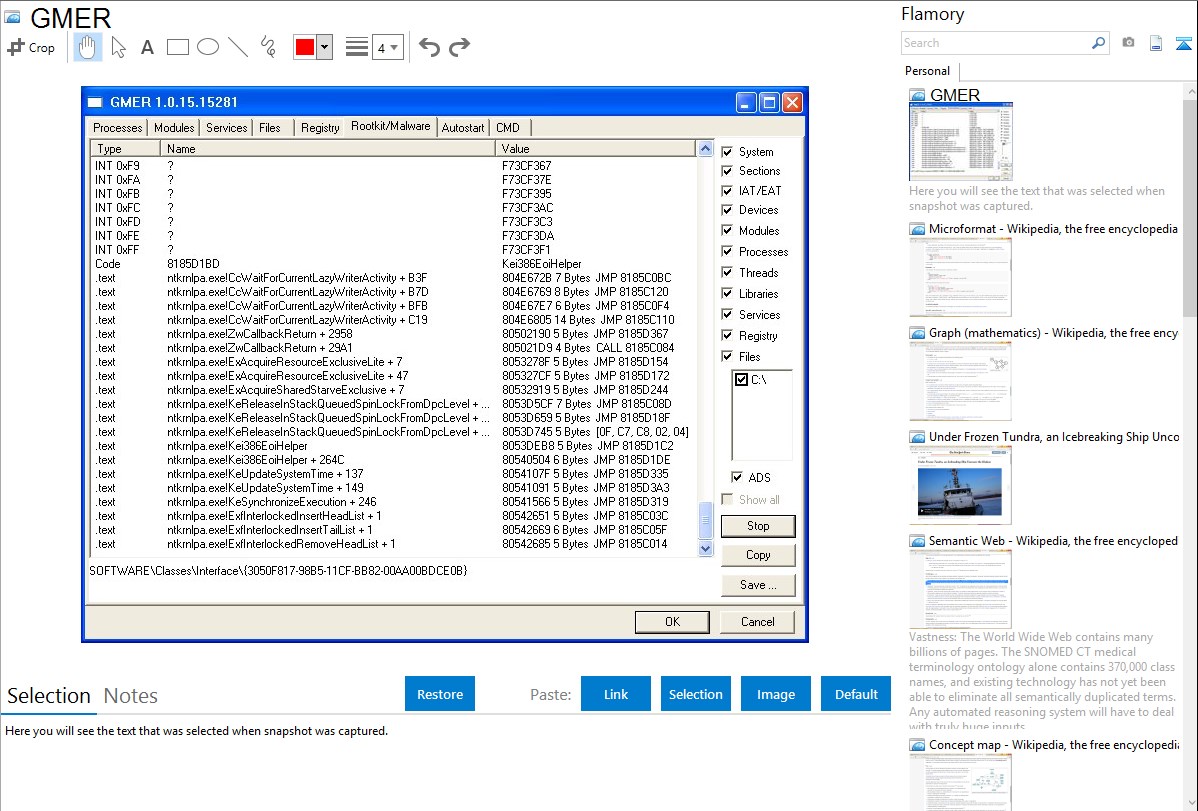Select the straight line tool
The width and height of the screenshot is (1198, 811).
pos(238,47)
